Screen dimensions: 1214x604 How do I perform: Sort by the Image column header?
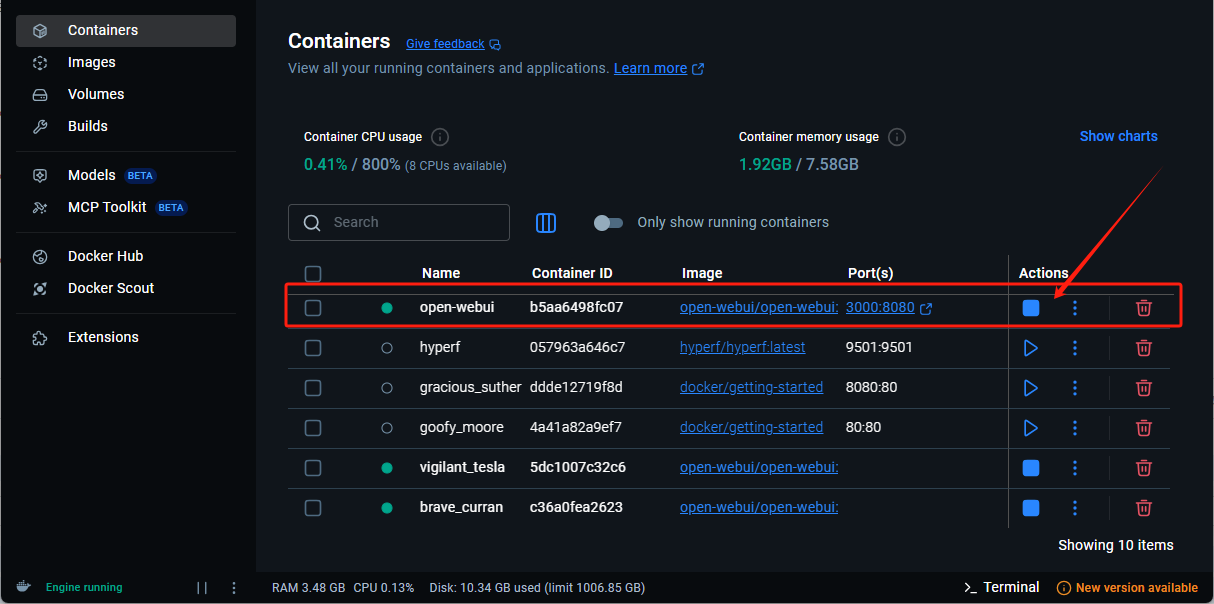pos(702,274)
